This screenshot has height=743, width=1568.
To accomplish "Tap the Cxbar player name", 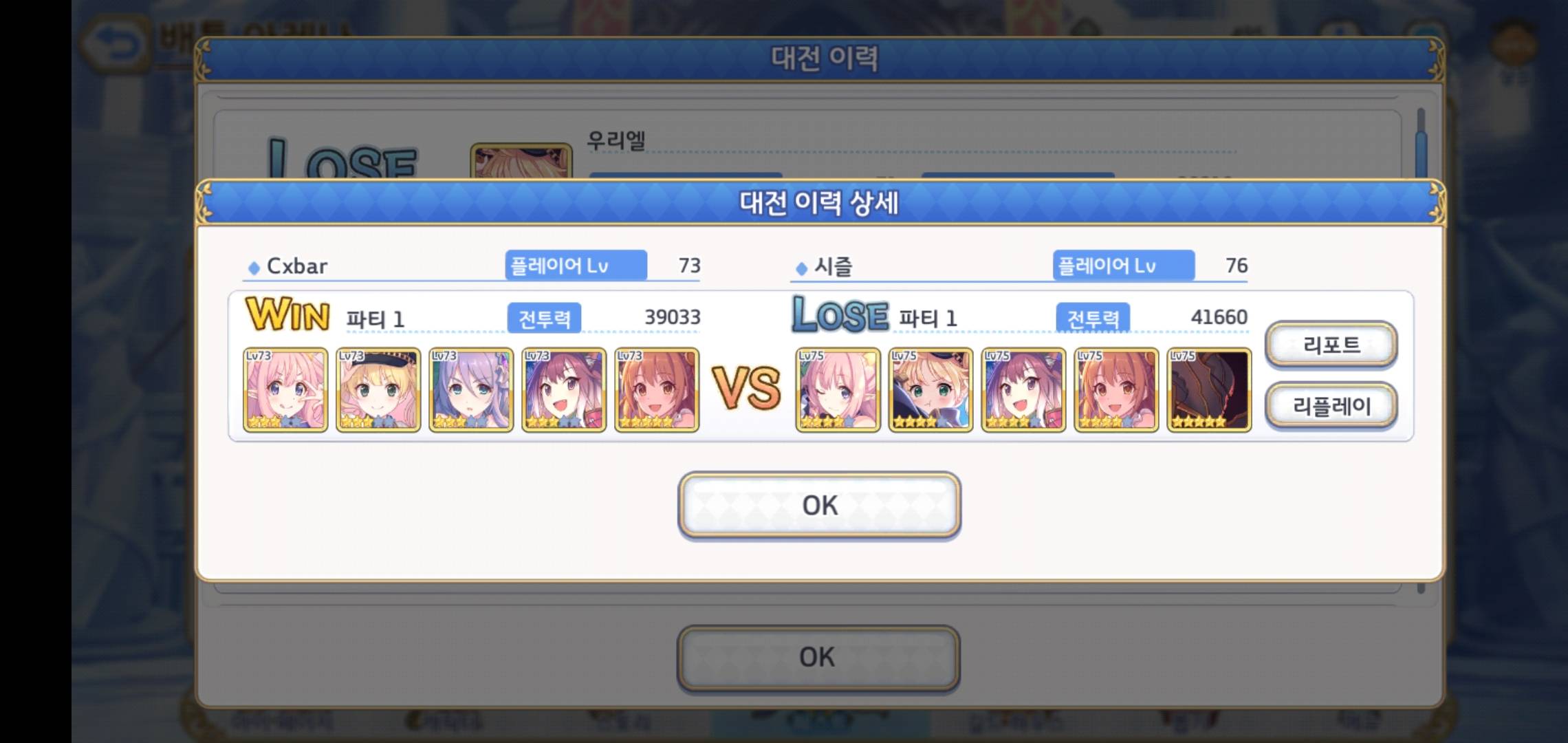I will pos(296,266).
